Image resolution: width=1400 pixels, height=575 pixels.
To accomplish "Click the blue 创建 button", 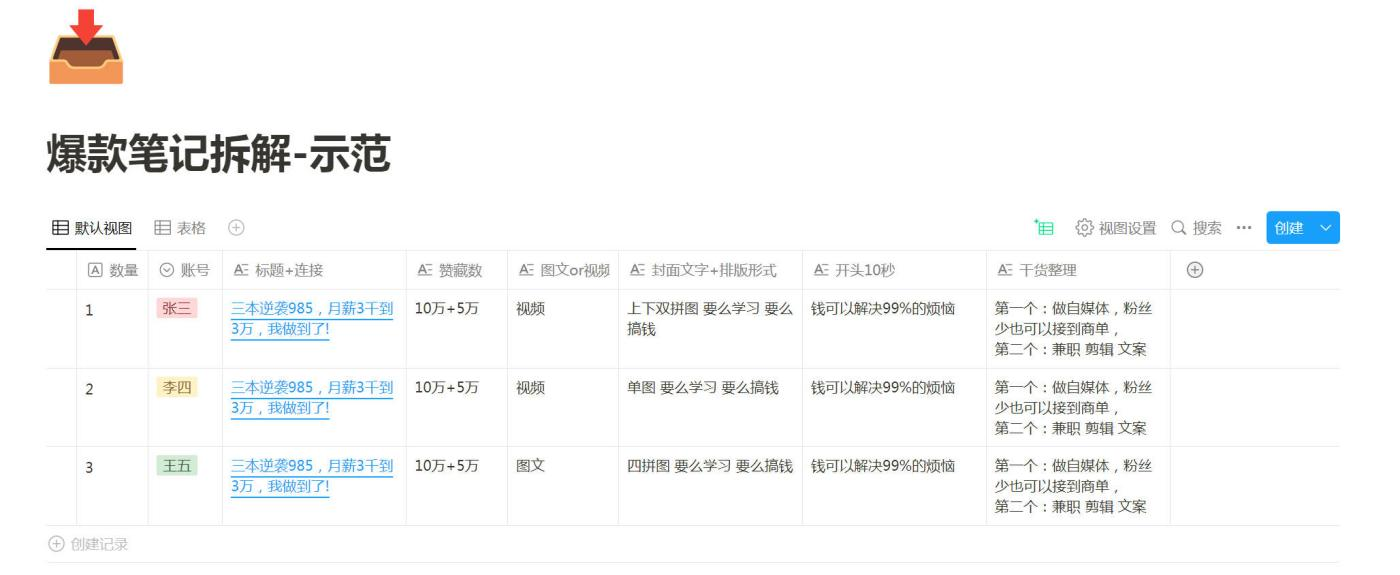I will (1289, 228).
